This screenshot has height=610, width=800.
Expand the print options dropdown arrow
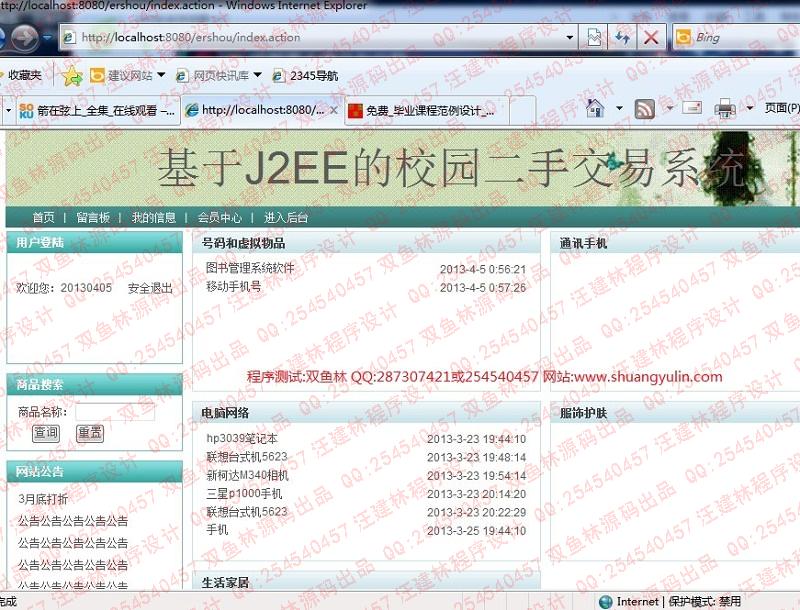click(749, 108)
